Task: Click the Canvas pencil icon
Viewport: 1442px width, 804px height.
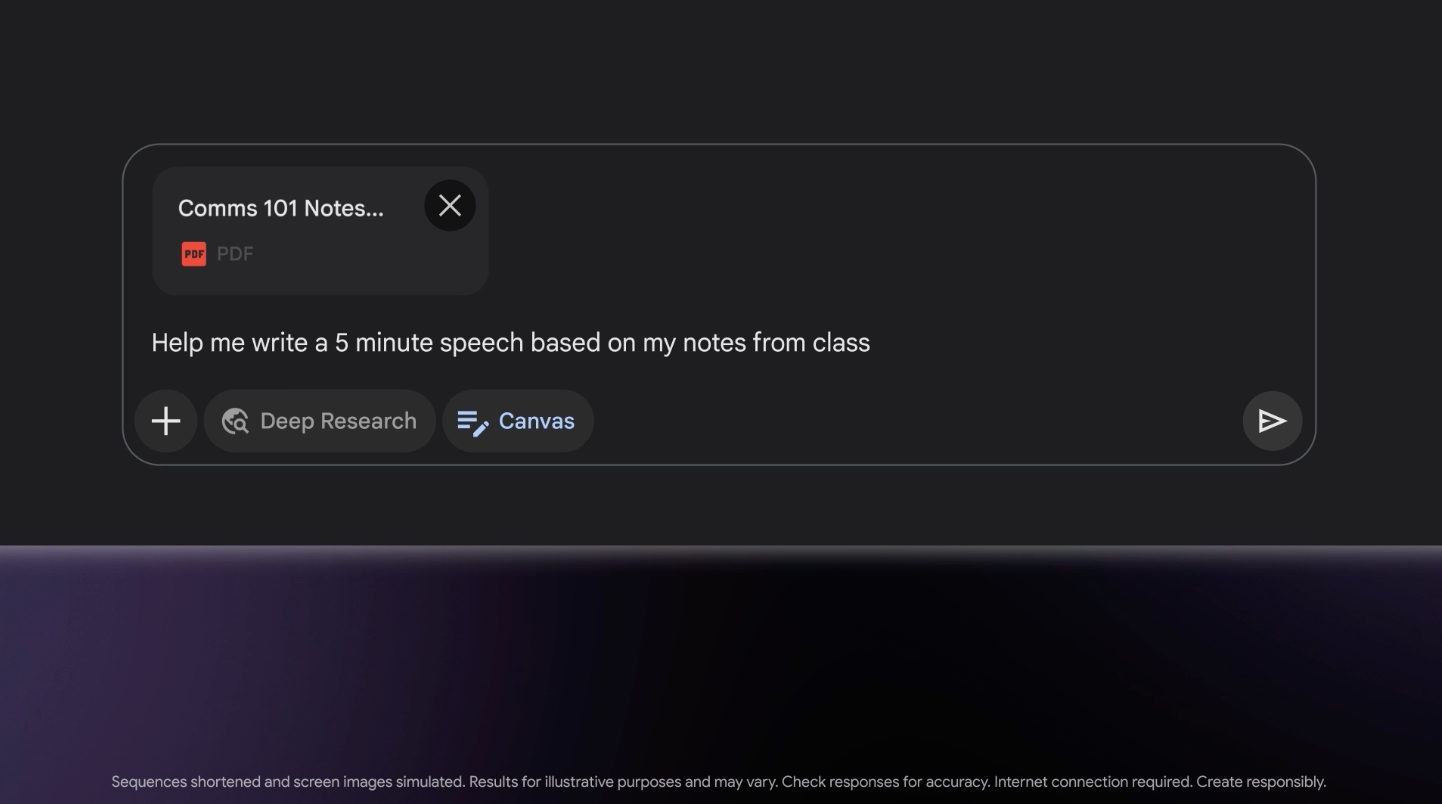Action: tap(472, 422)
